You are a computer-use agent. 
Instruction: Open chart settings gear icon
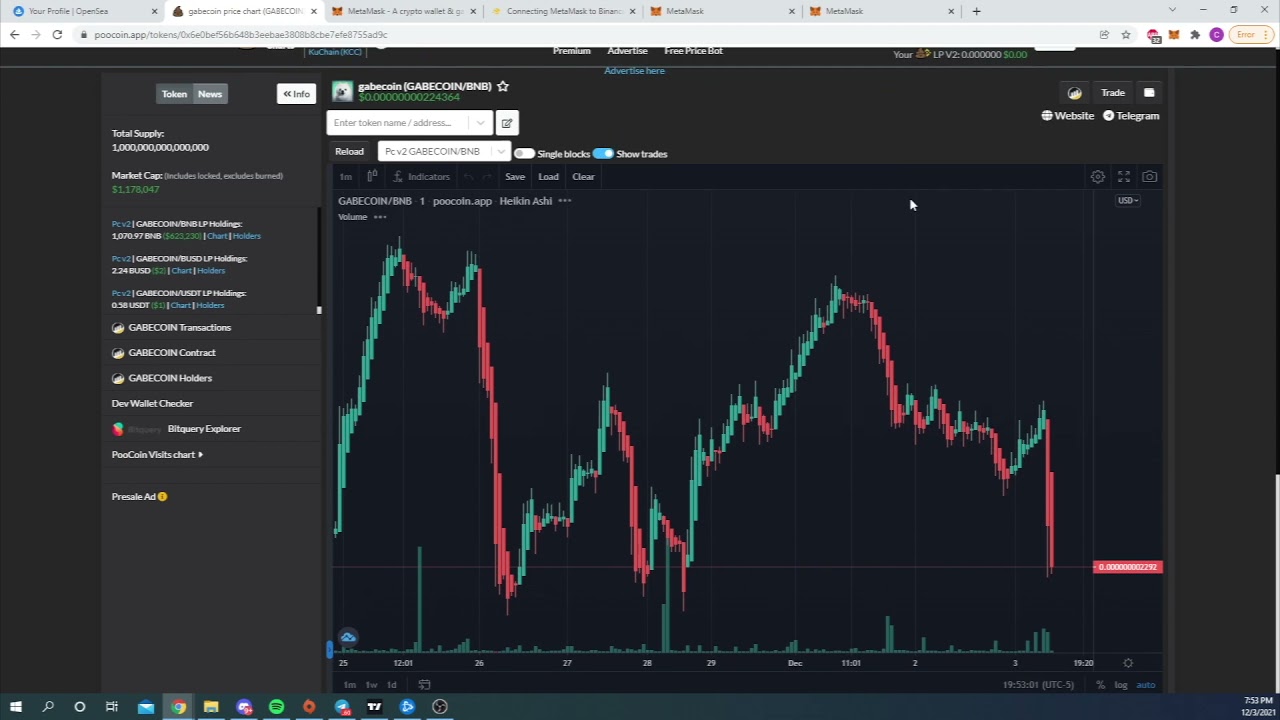tap(1098, 177)
